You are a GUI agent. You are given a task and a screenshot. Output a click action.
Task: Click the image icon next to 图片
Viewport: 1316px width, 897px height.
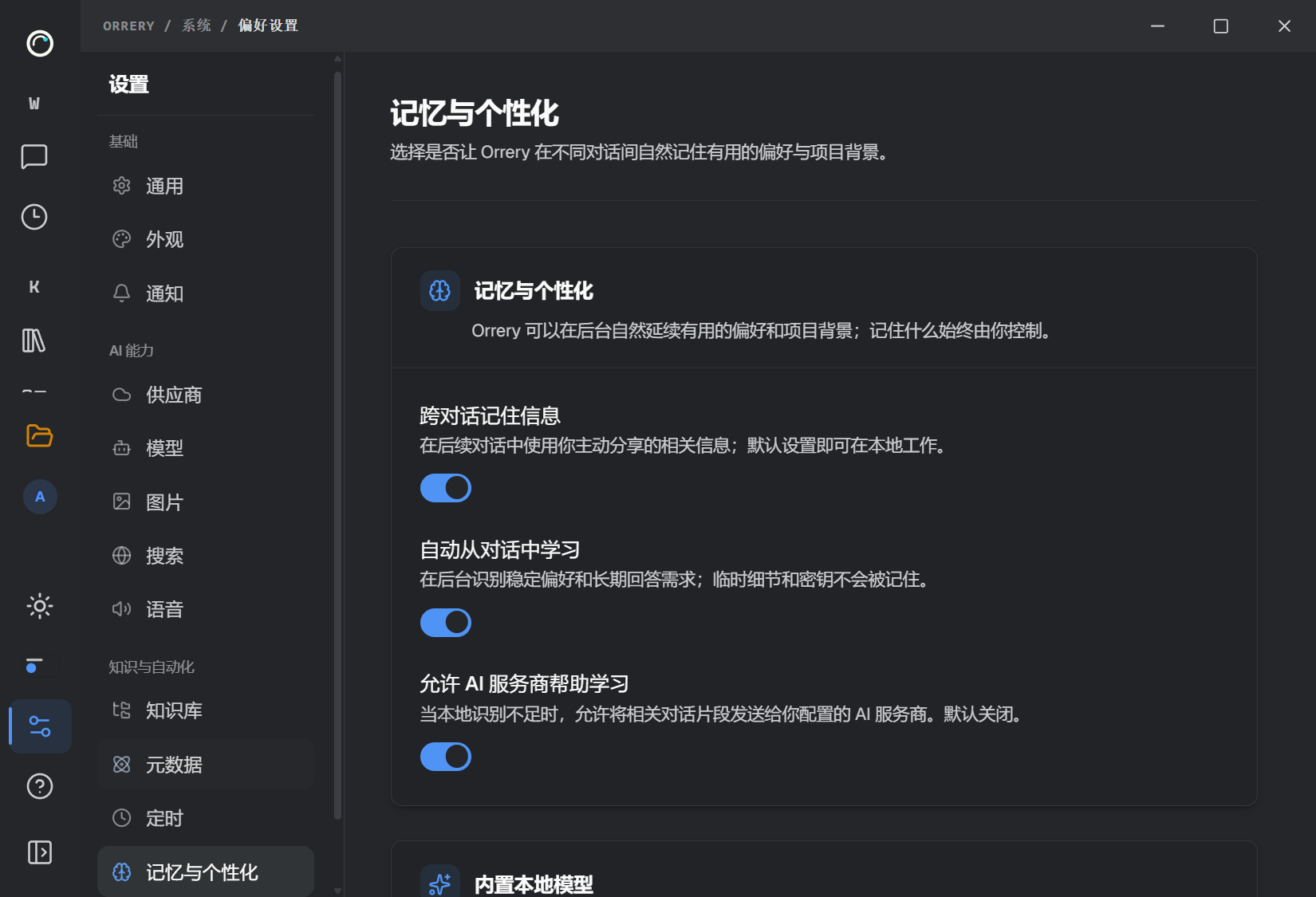121,502
